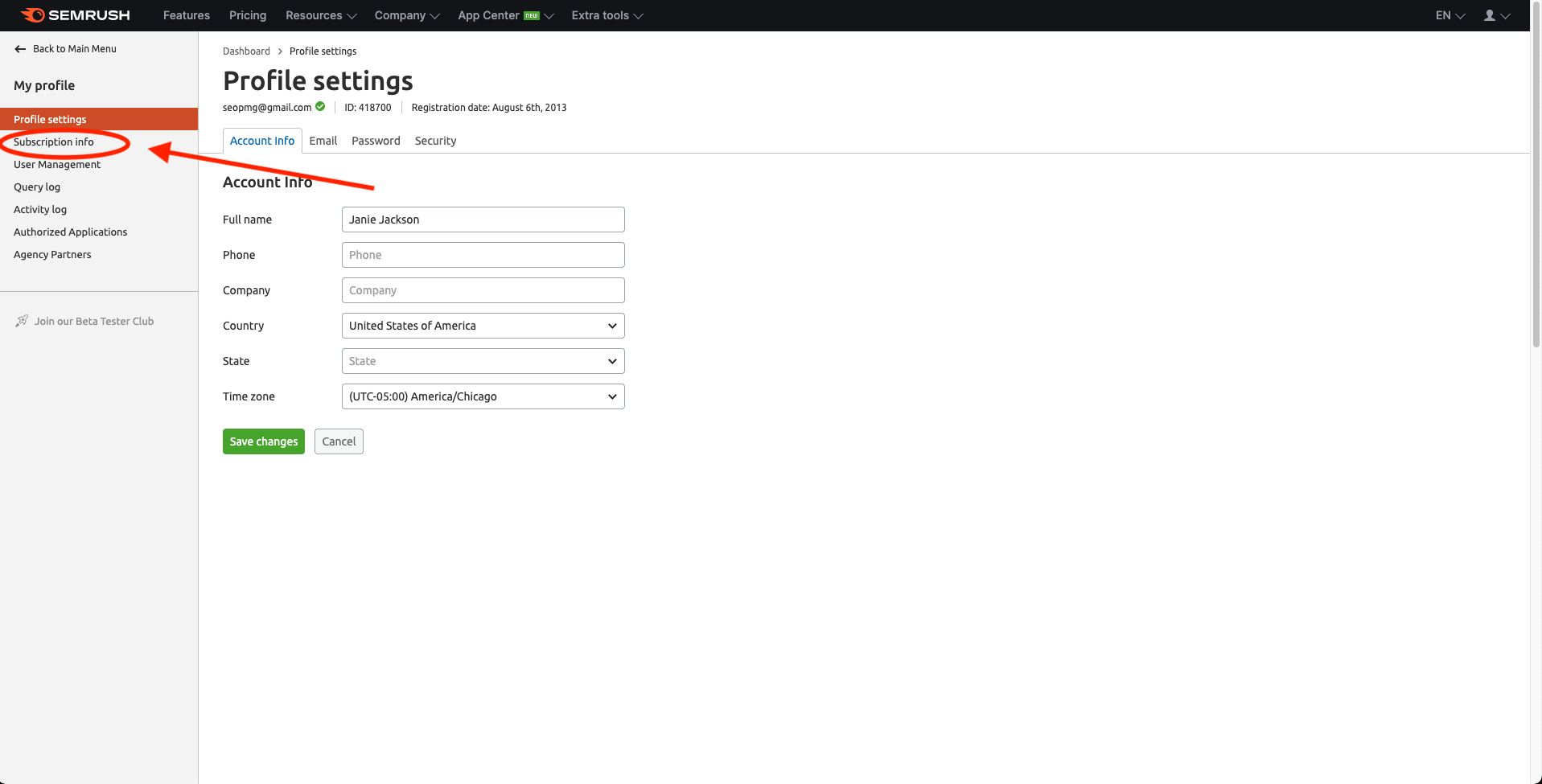The width and height of the screenshot is (1542, 784).
Task: Open the State dropdown
Action: (x=483, y=361)
